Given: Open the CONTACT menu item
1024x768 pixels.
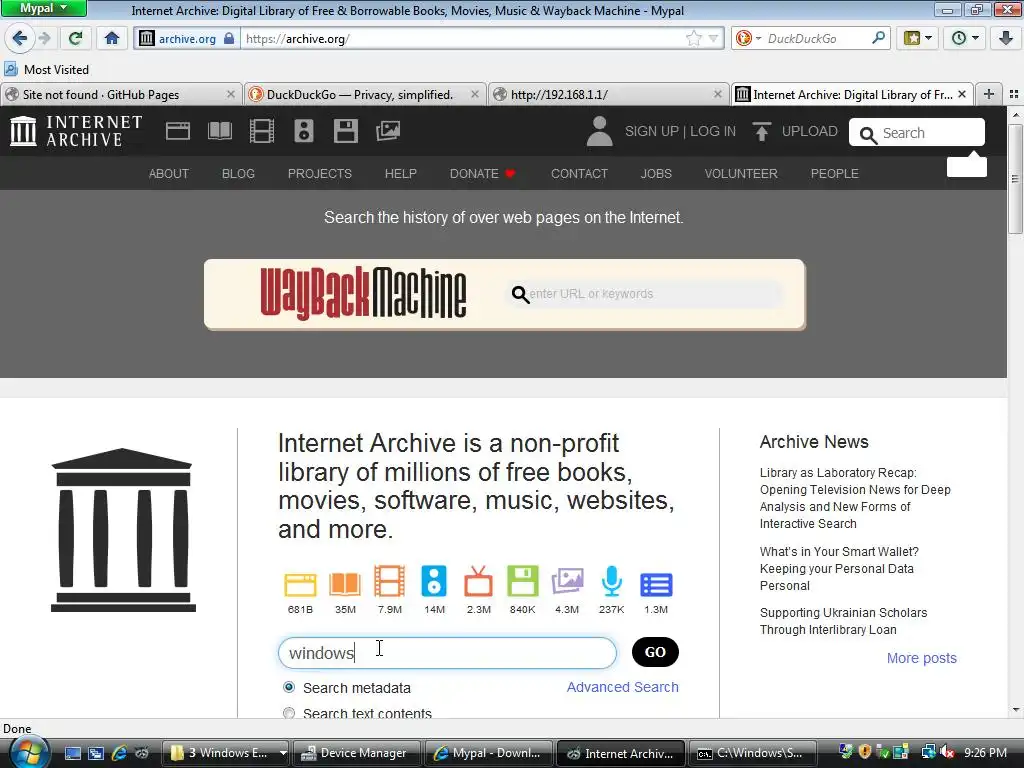Looking at the screenshot, I should pos(579,174).
